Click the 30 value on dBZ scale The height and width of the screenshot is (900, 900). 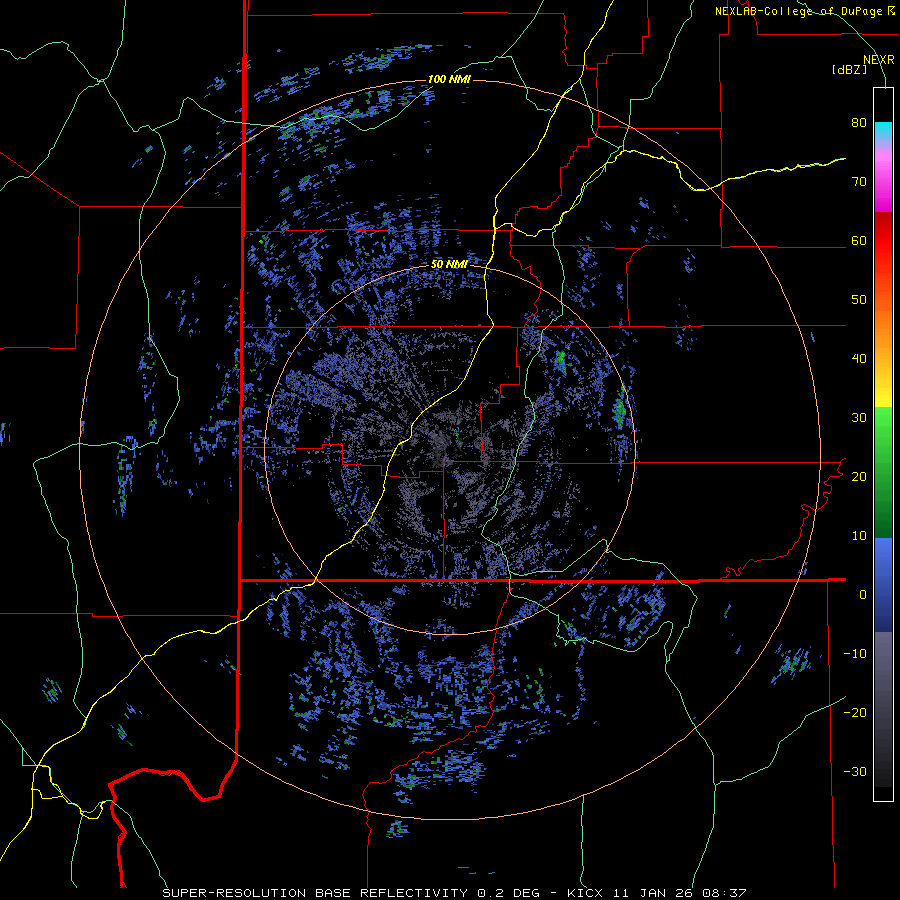(859, 418)
